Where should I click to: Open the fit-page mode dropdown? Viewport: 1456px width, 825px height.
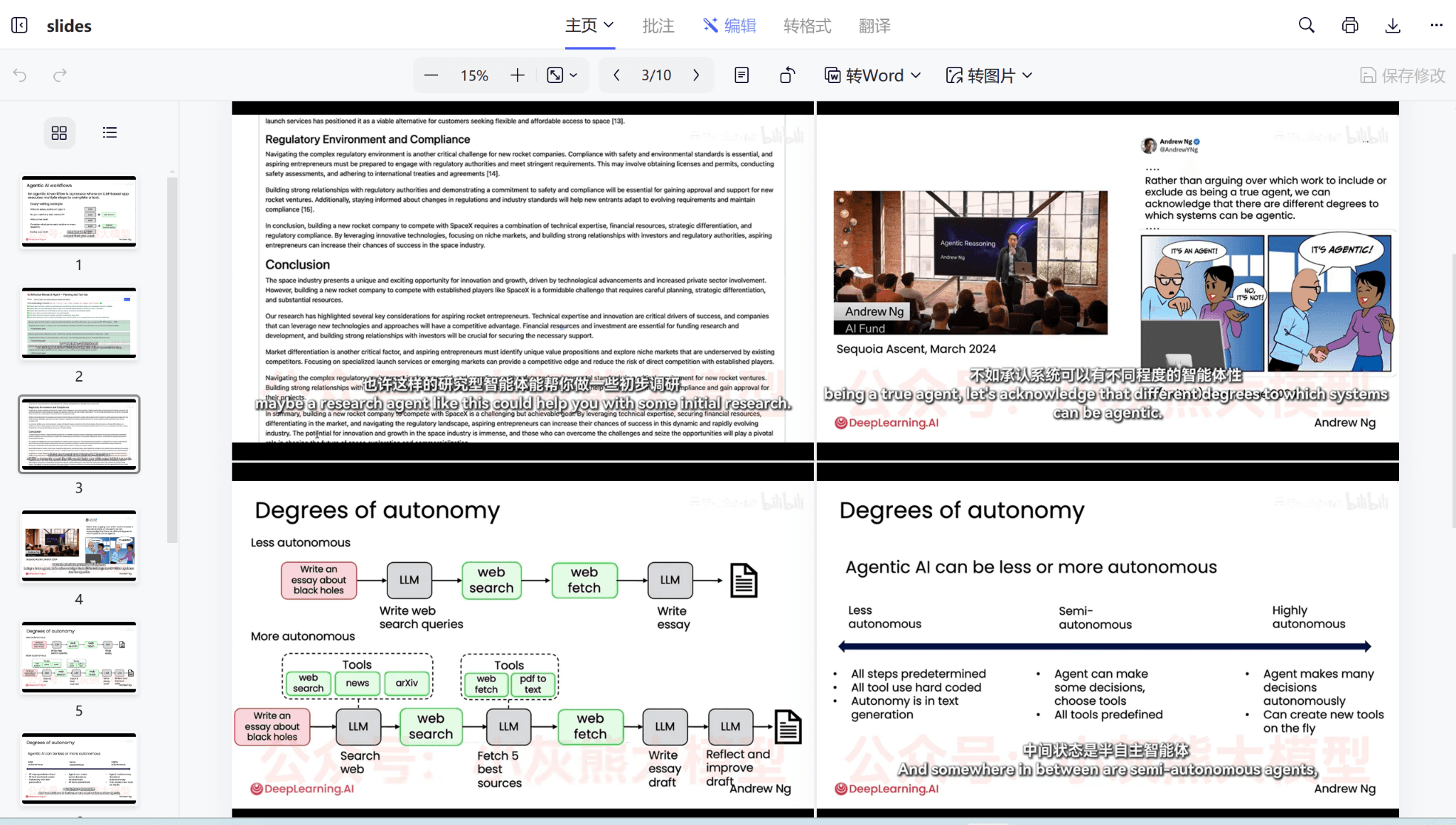562,75
